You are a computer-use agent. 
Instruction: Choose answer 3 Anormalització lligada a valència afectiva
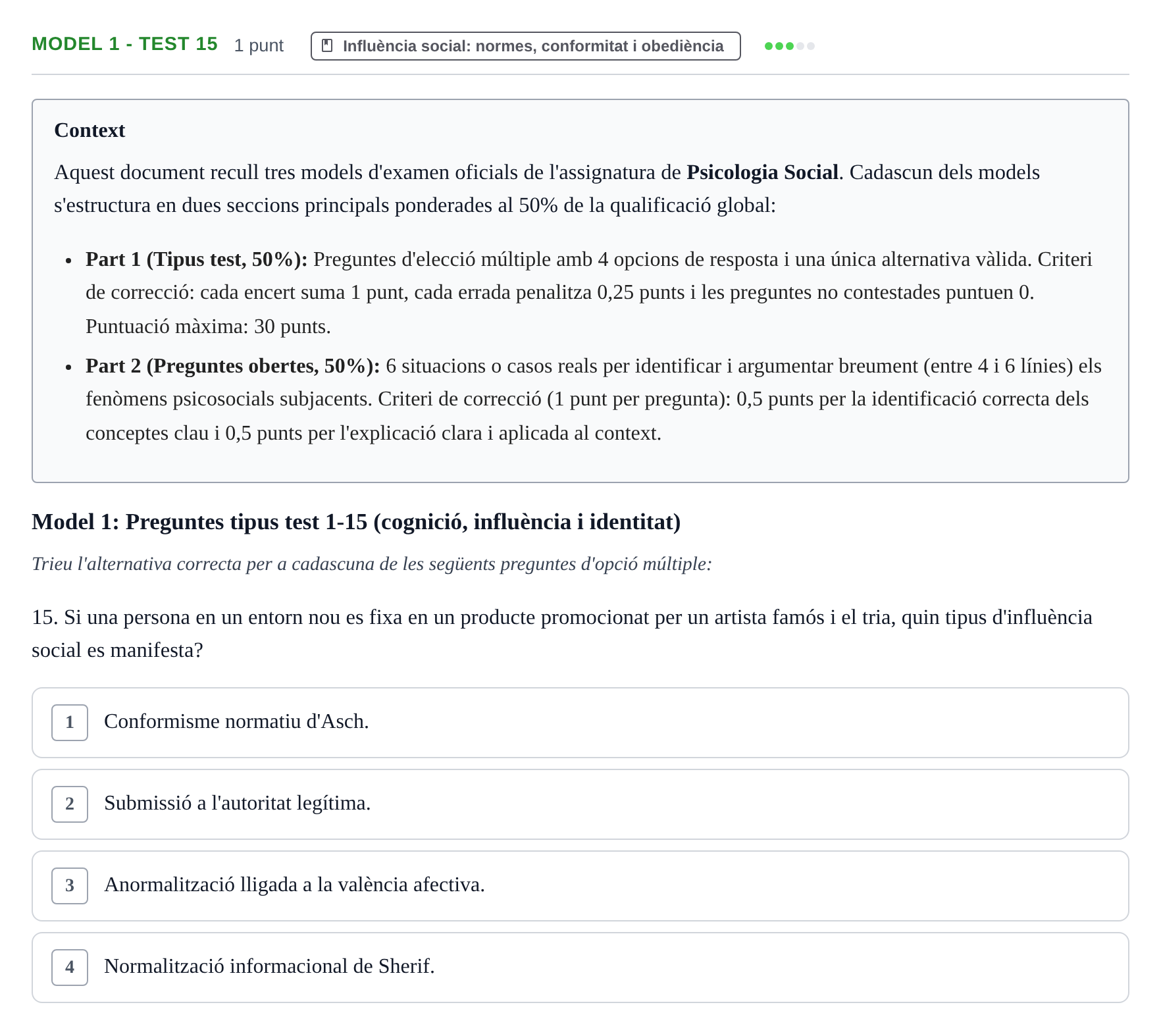point(580,885)
